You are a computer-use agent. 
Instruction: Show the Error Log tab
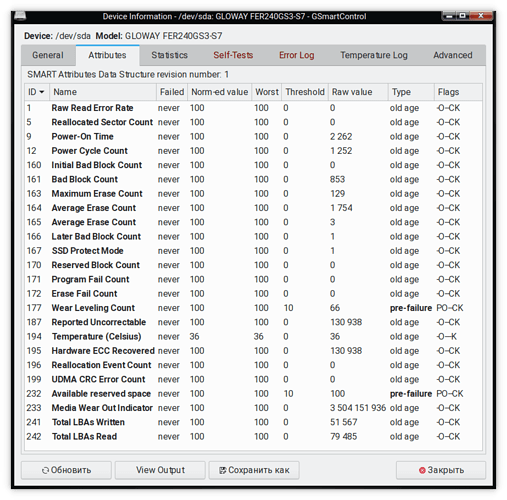coord(296,55)
